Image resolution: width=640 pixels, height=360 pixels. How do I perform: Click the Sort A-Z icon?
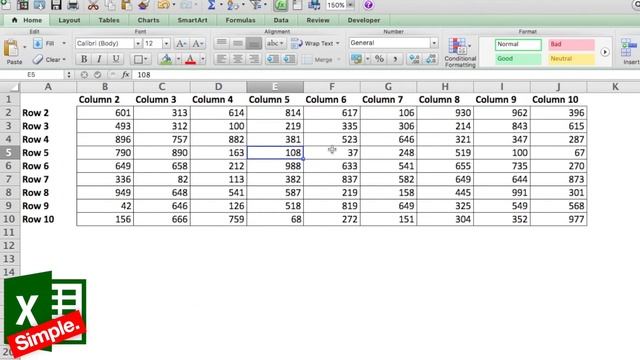[x=233, y=5]
